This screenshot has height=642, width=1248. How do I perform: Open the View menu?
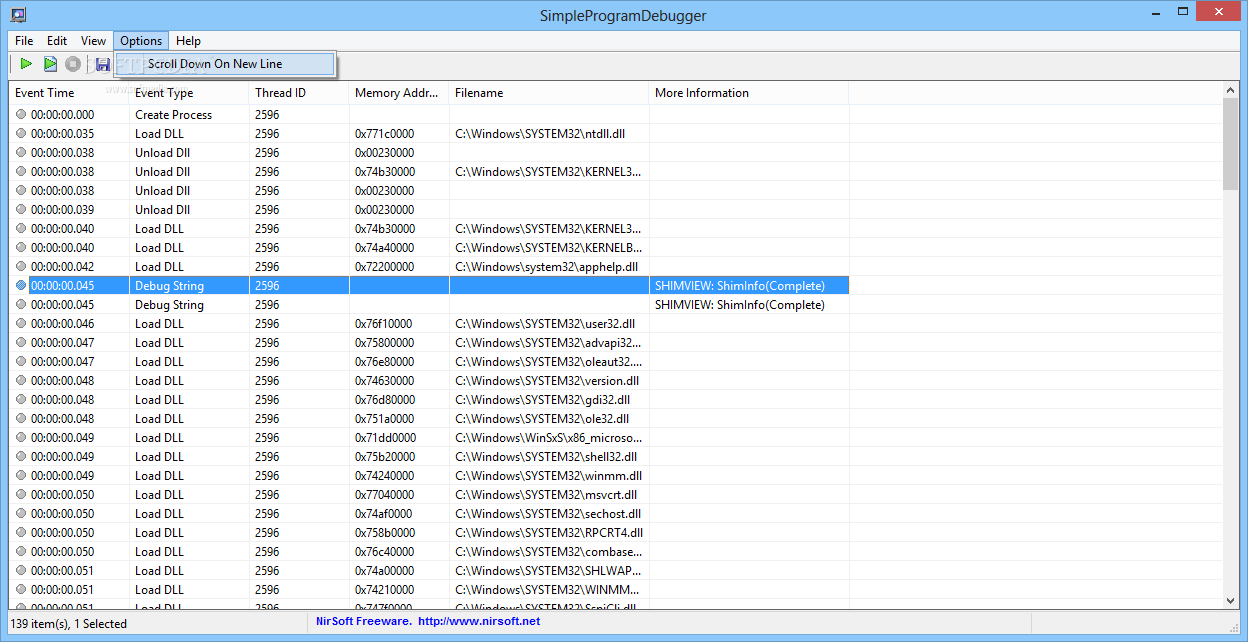coord(93,41)
